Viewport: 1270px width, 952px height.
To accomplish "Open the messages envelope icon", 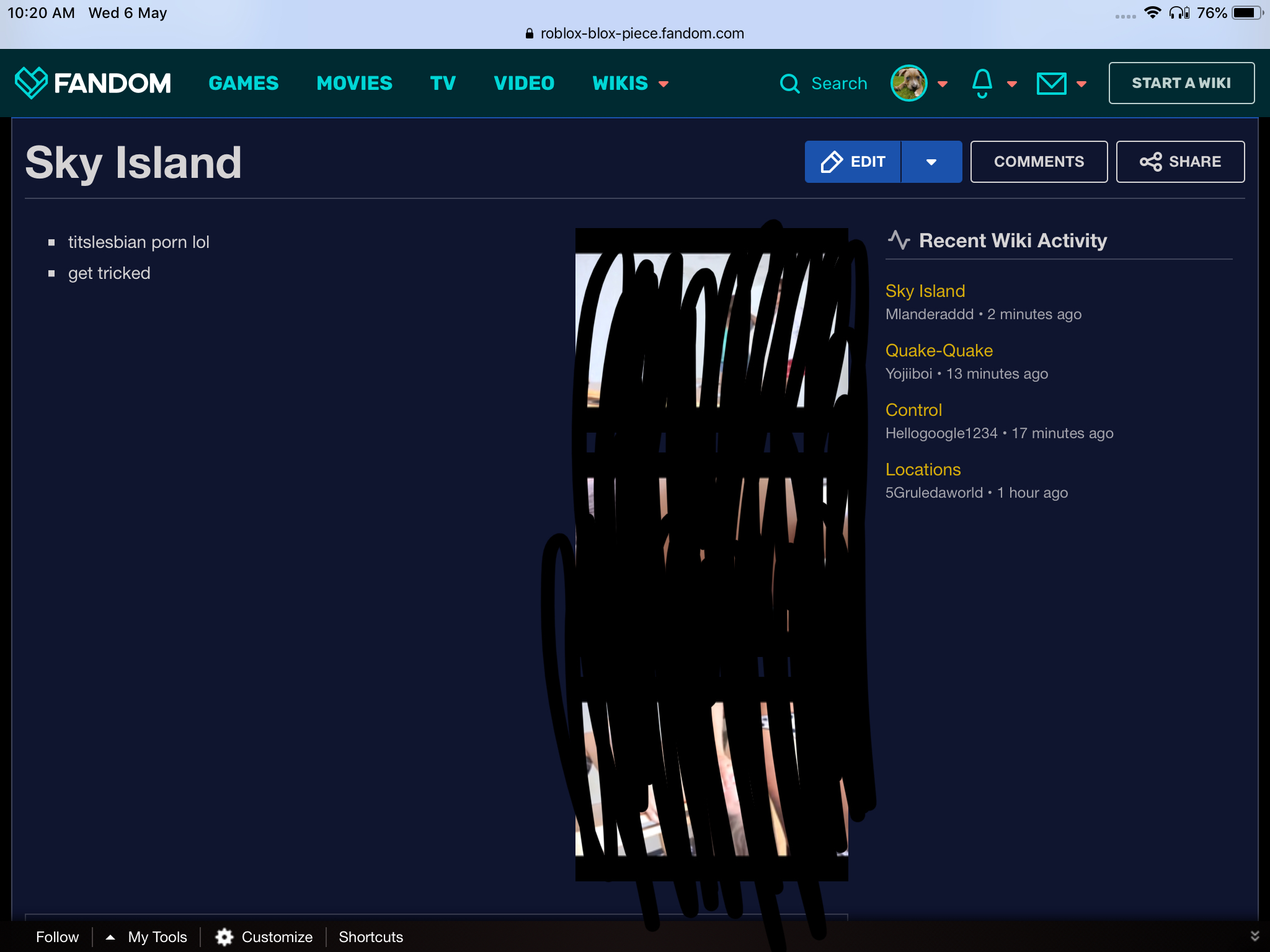I will click(x=1051, y=83).
